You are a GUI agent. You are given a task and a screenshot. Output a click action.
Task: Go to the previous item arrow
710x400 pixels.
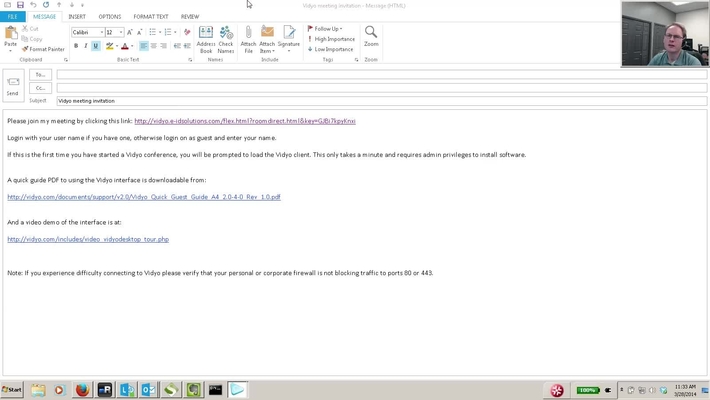(x=59, y=5)
